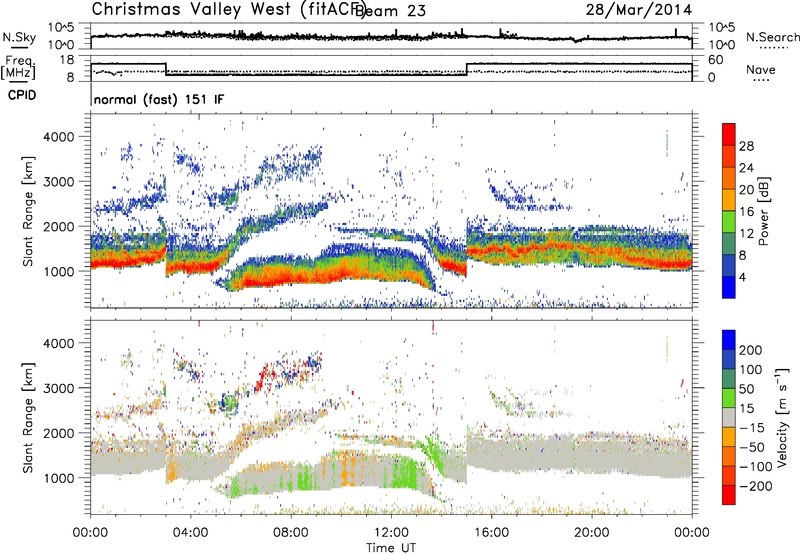
Task: Click the plot title 'Christmas Valley West (fitACF)'
Action: (x=228, y=9)
